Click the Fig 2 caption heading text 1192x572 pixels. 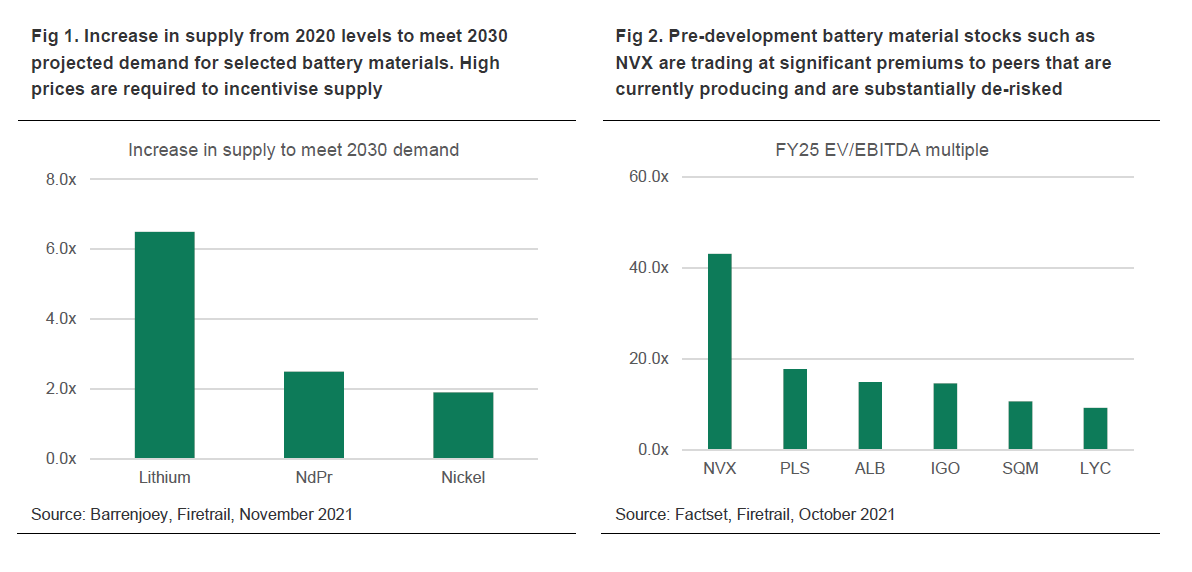[x=863, y=62]
